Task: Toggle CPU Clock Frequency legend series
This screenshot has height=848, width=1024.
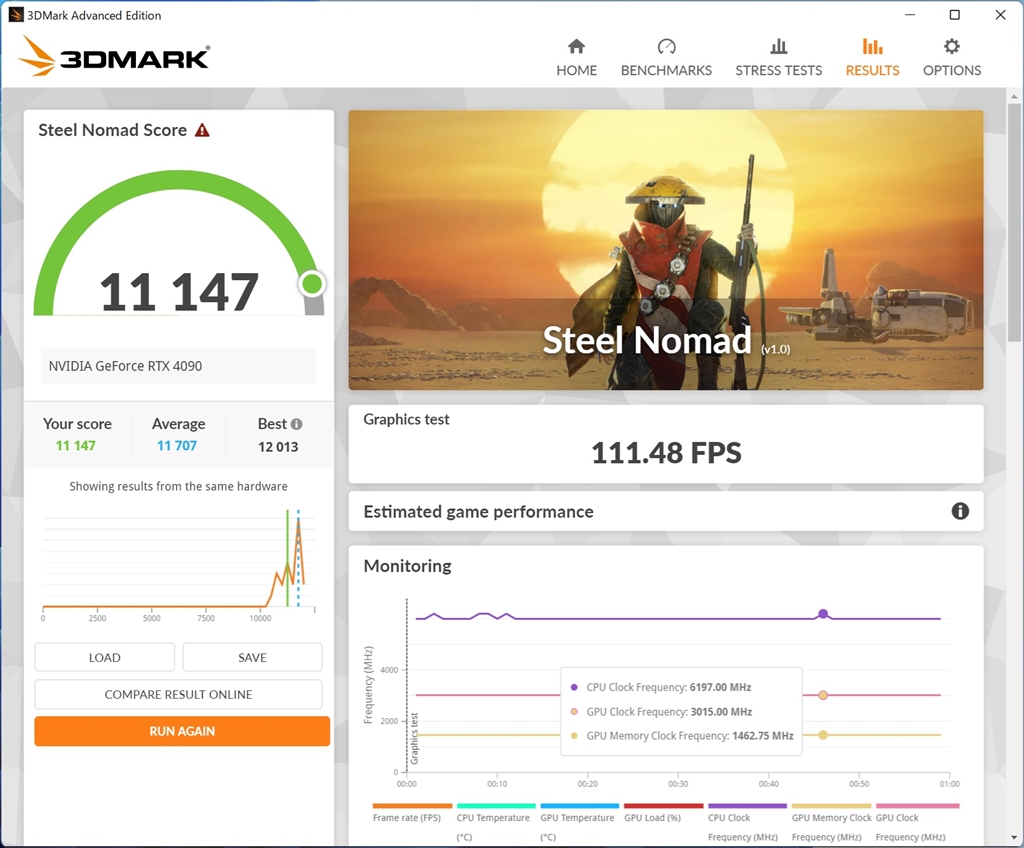Action: [x=746, y=824]
